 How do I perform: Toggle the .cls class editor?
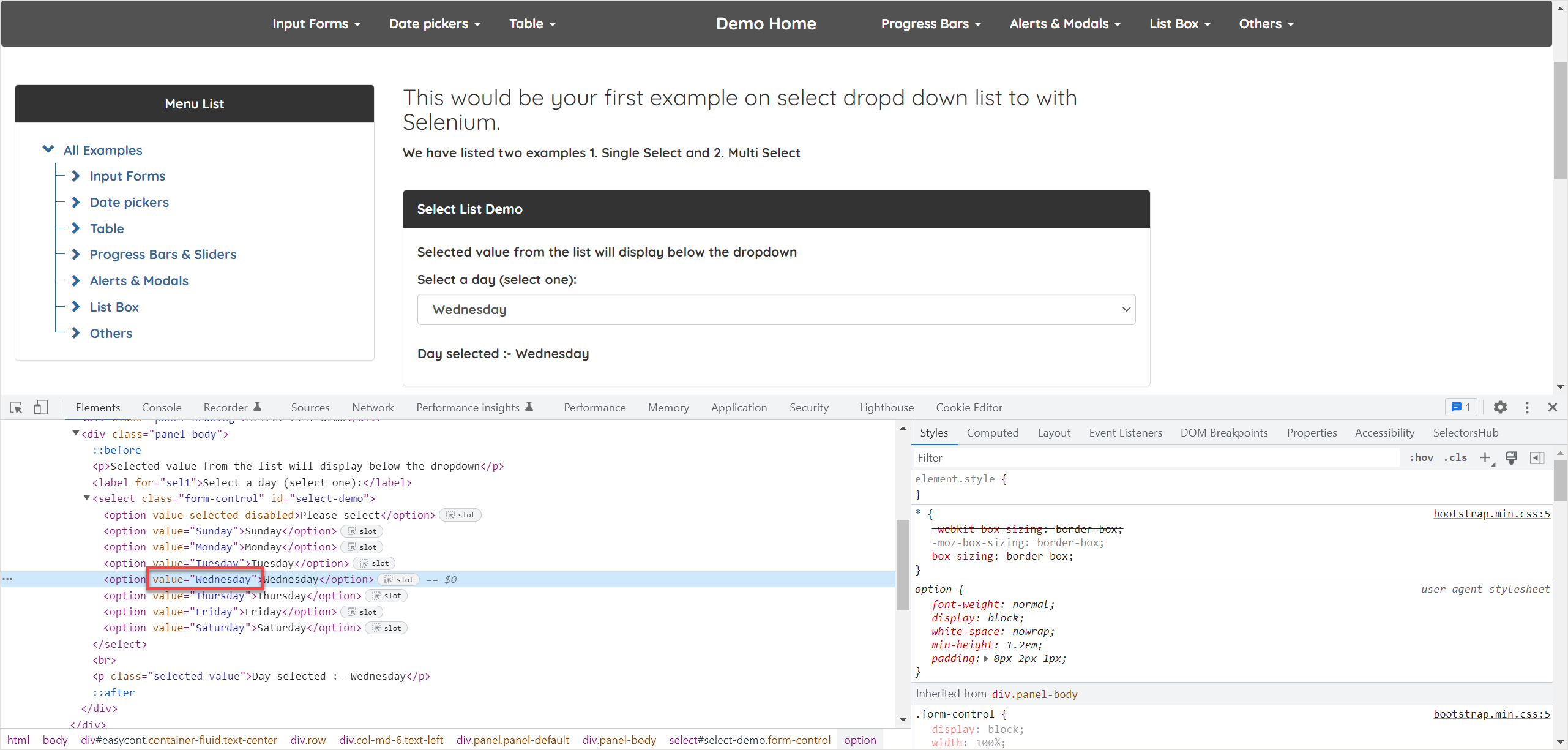[1455, 458]
